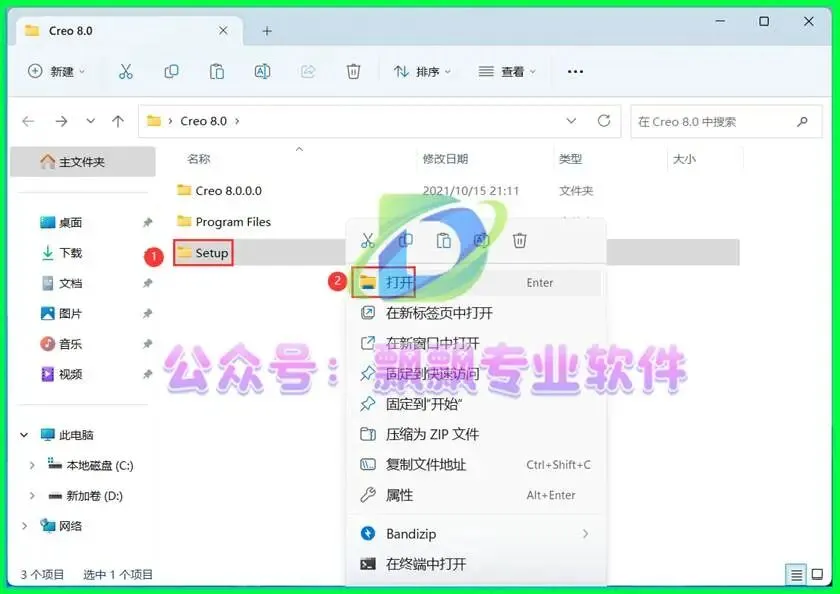Open the 排序 (Sort) dropdown
The width and height of the screenshot is (840, 594).
click(423, 71)
